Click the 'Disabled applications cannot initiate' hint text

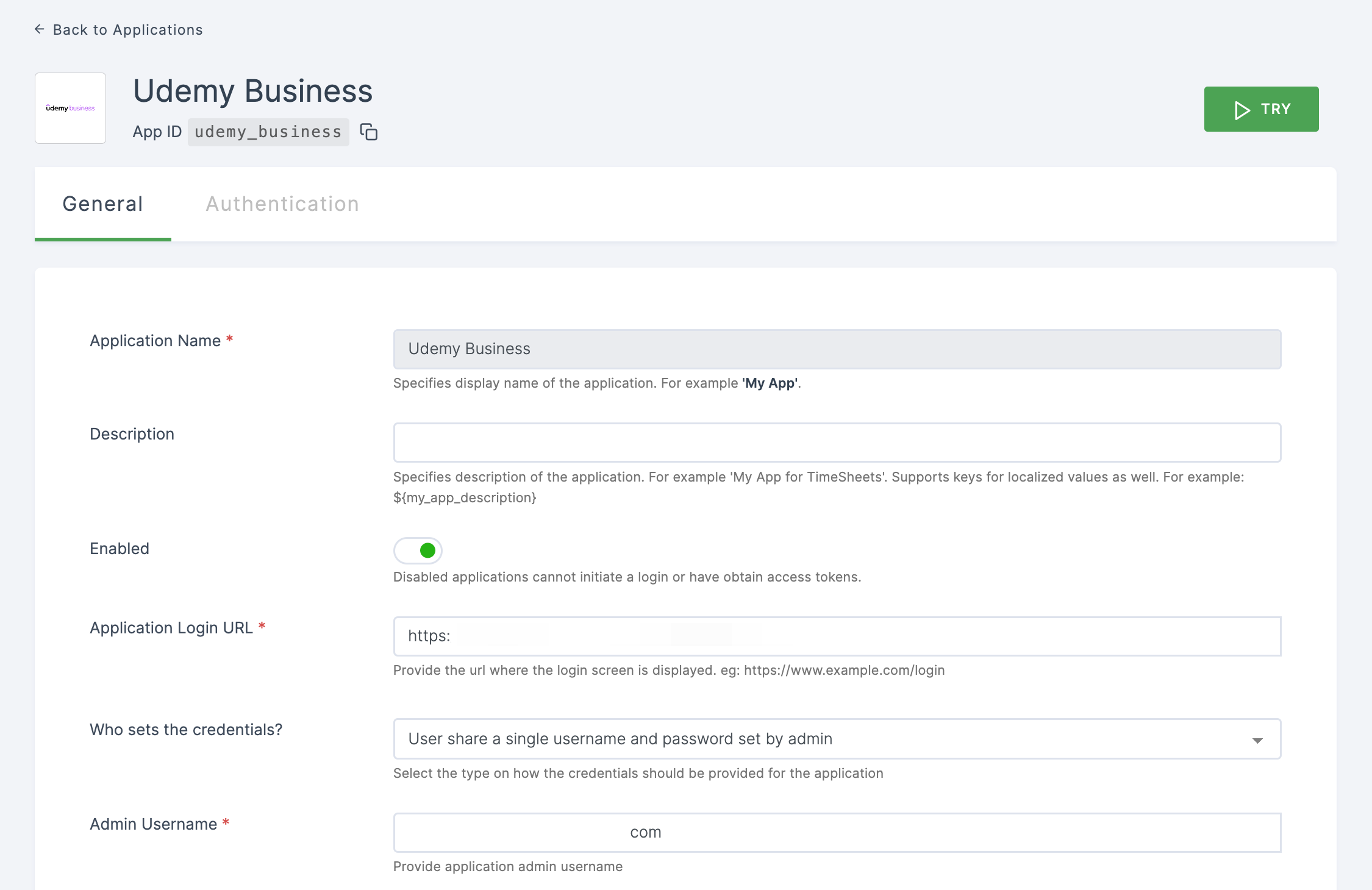(627, 577)
